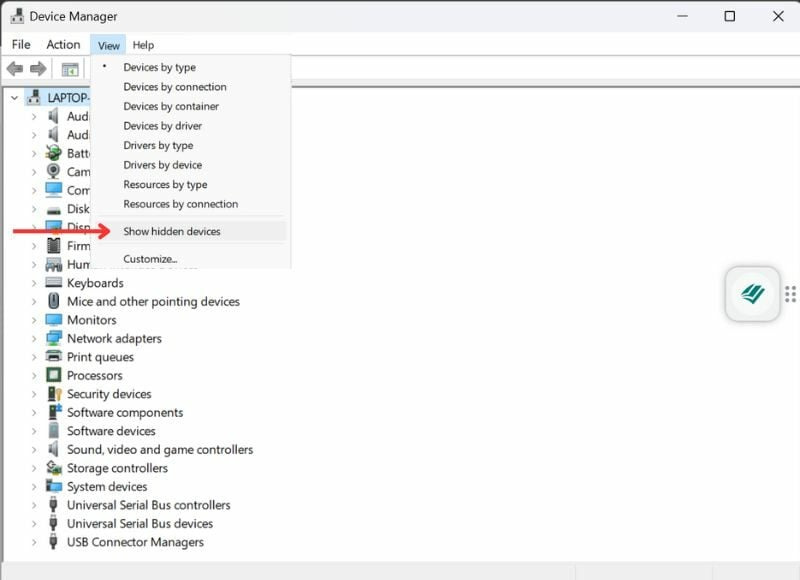This screenshot has width=800, height=580.
Task: Select the Storage controllers row
Action: click(117, 468)
